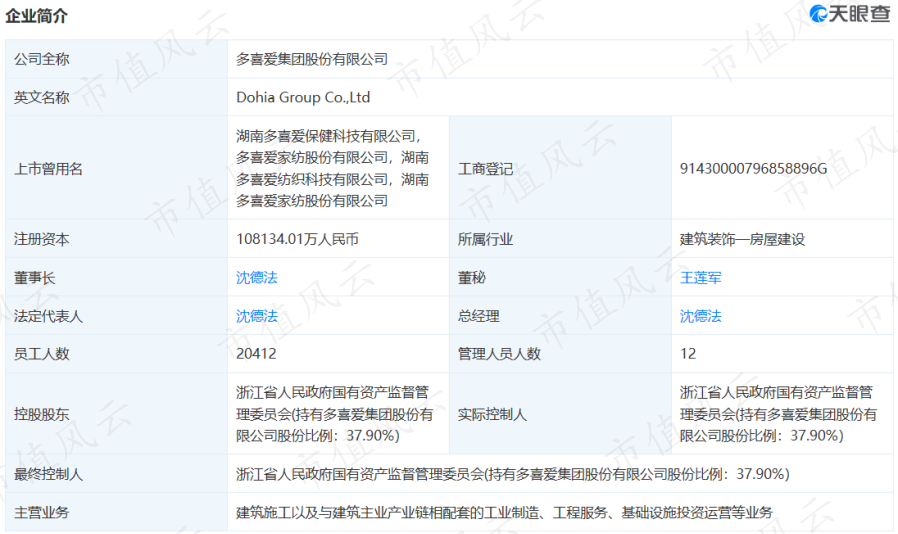Click the 实际控制人 label cell
Screen dimensions: 898x534
[x=560, y=414]
